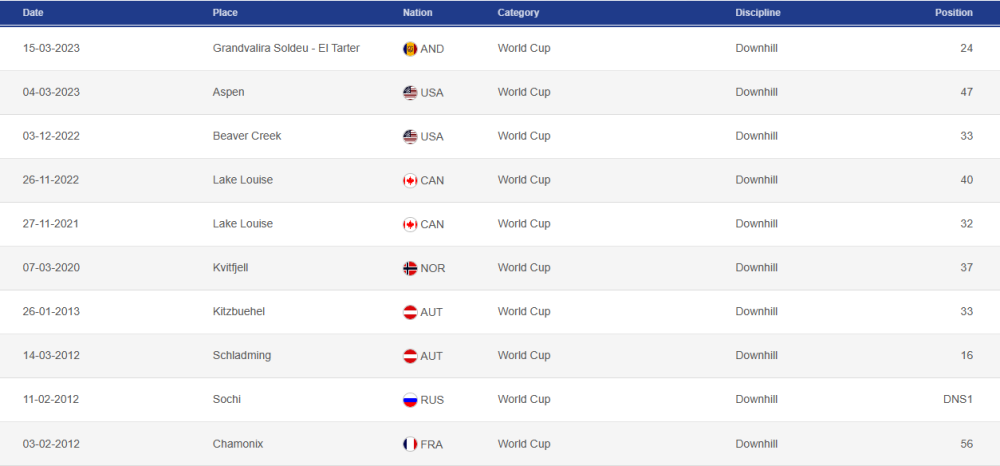Click the France flag icon
Image resolution: width=1000 pixels, height=466 pixels.
(410, 444)
